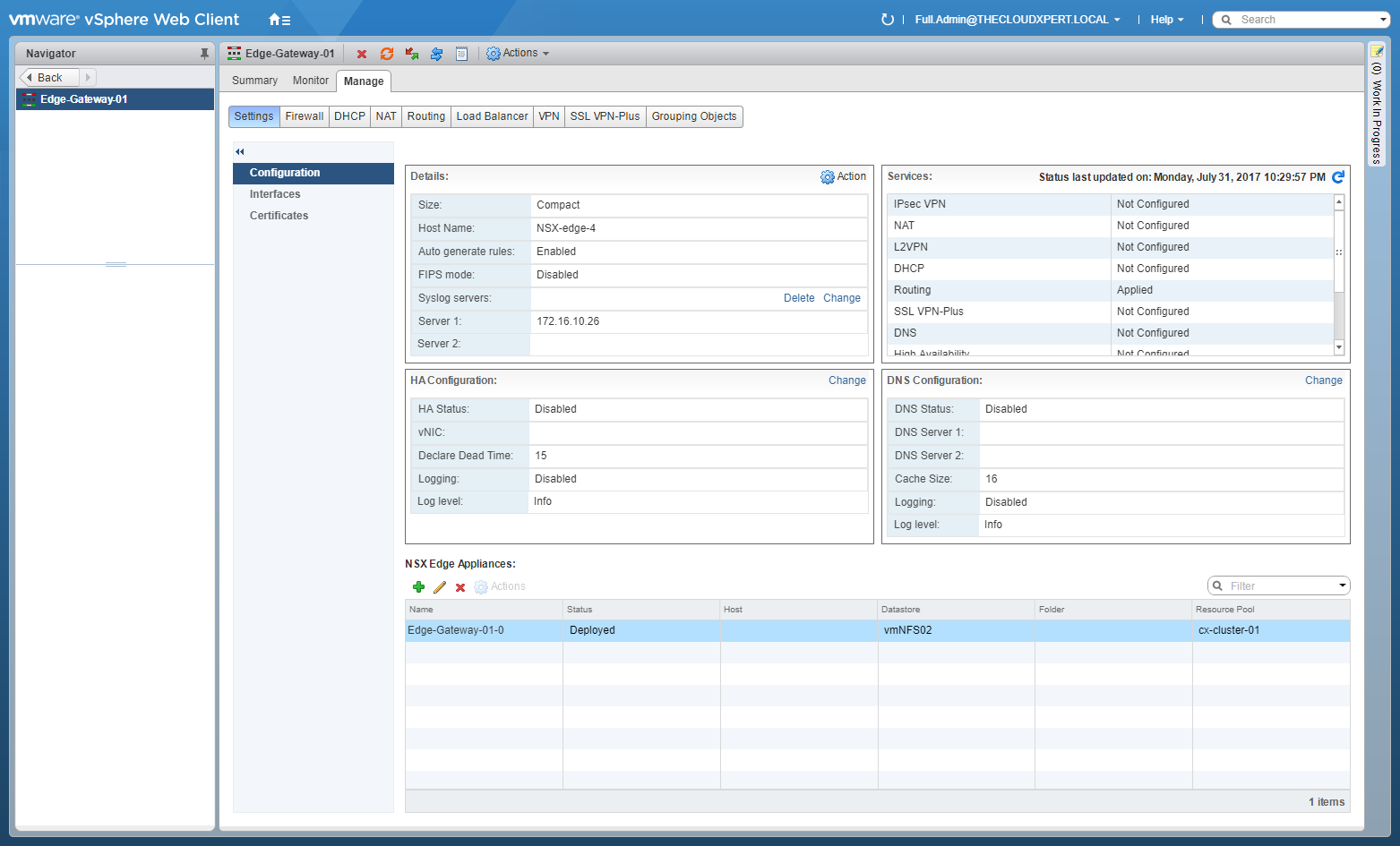The height and width of the screenshot is (846, 1400).
Task: Click Change link in HA Configuration
Action: (846, 380)
